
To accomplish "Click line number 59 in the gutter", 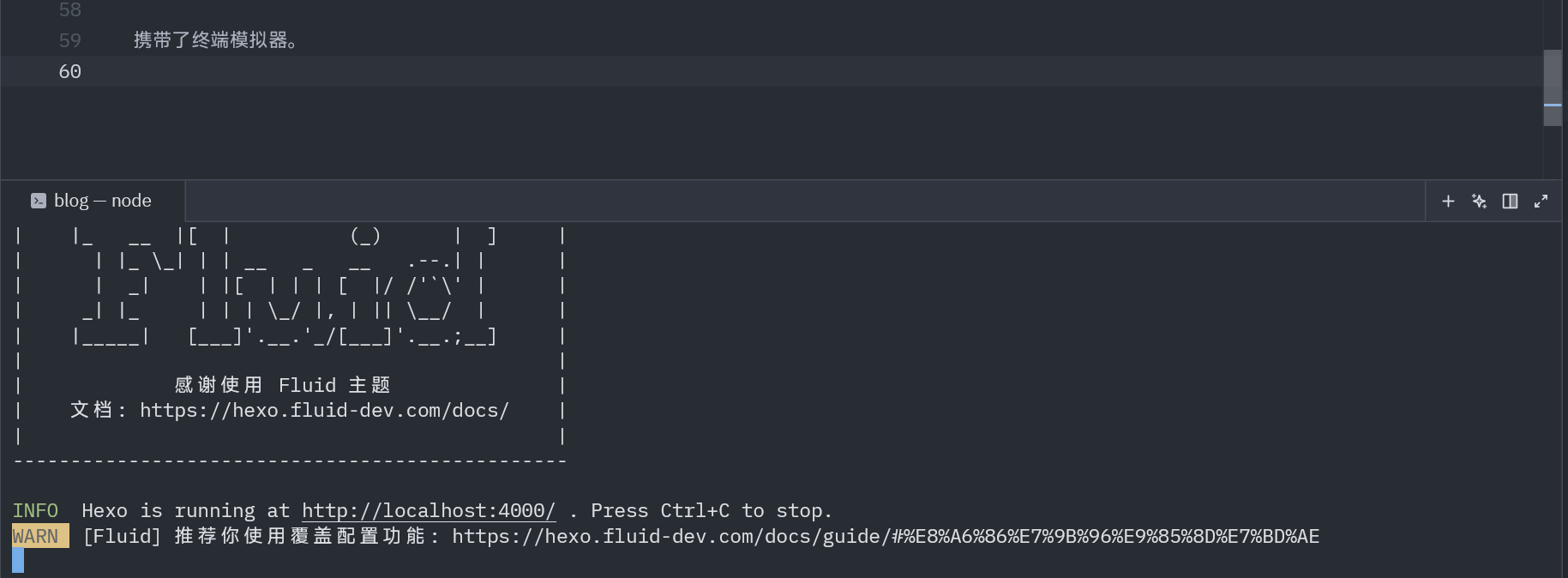I will [70, 40].
